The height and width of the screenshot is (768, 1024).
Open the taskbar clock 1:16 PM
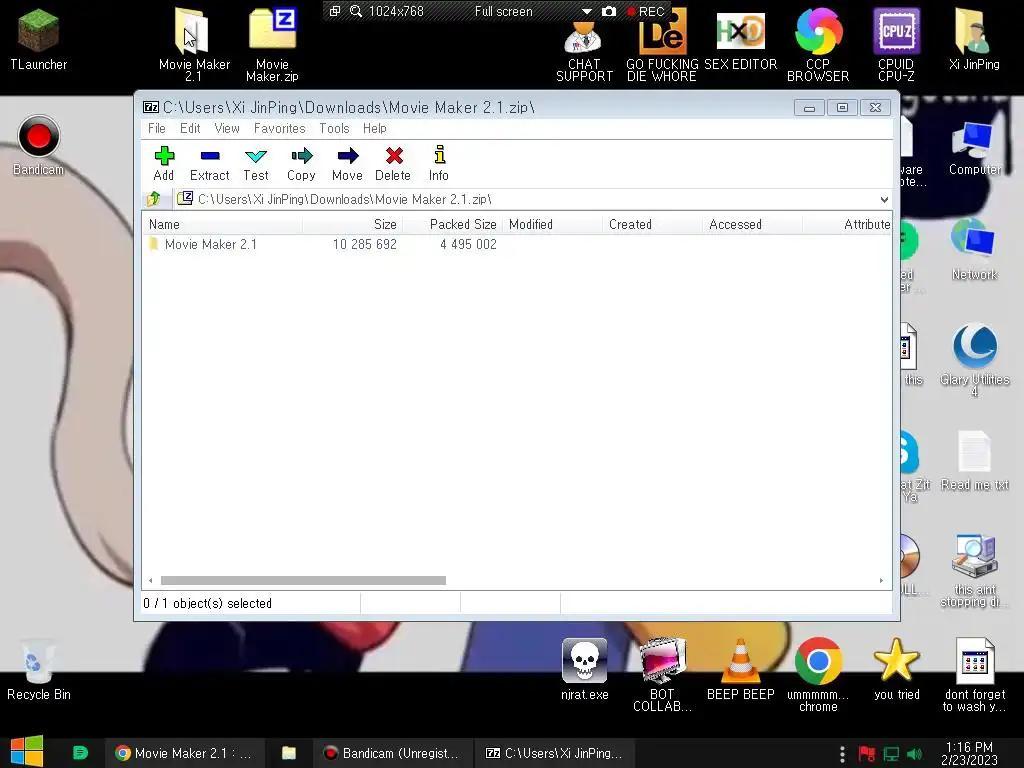click(x=969, y=753)
